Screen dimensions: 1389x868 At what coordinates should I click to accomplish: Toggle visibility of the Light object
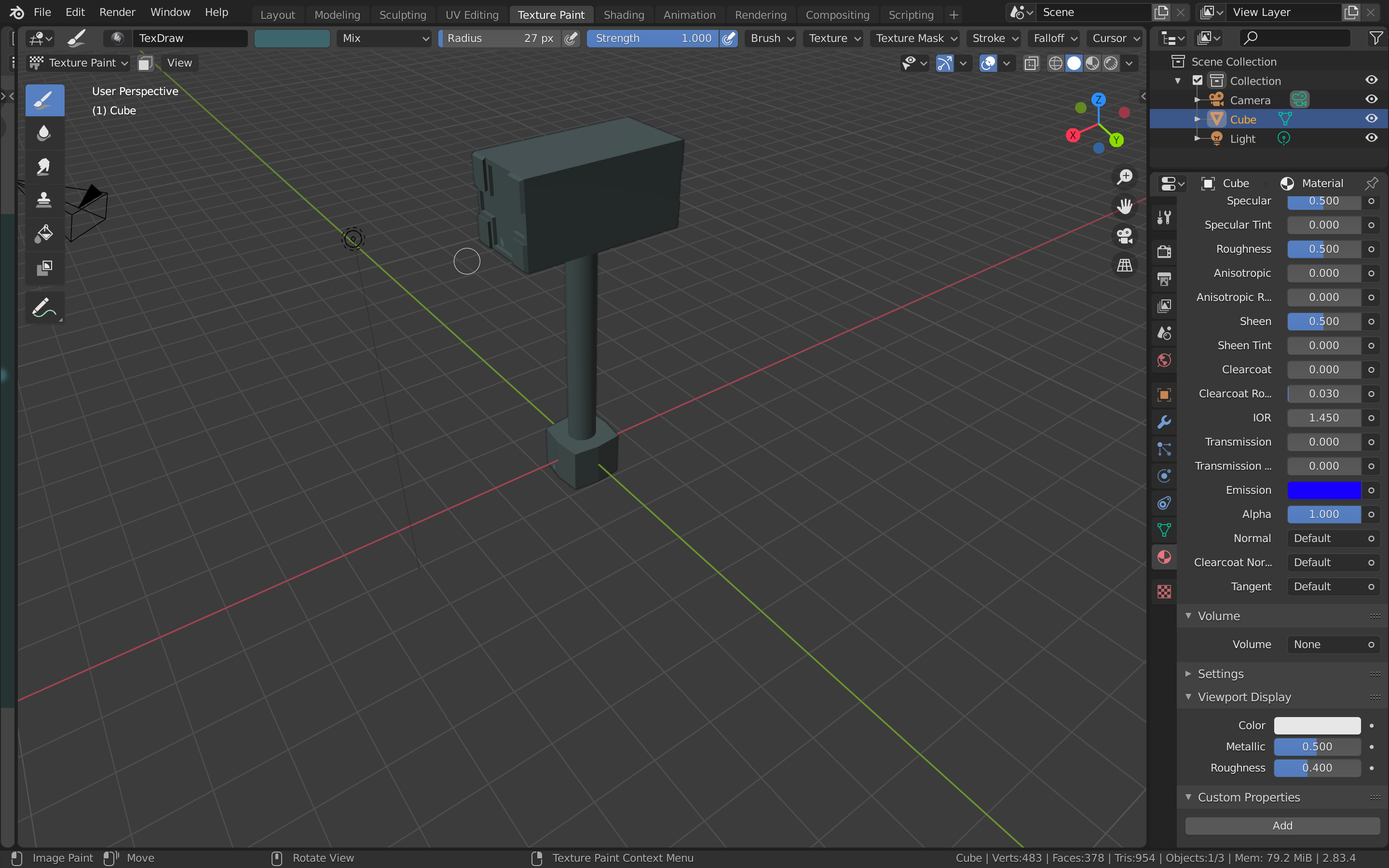pyautogui.click(x=1371, y=138)
